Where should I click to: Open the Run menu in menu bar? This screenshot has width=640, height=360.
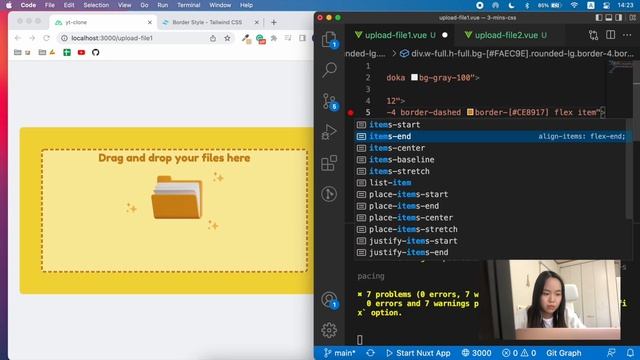tap(162, 5)
